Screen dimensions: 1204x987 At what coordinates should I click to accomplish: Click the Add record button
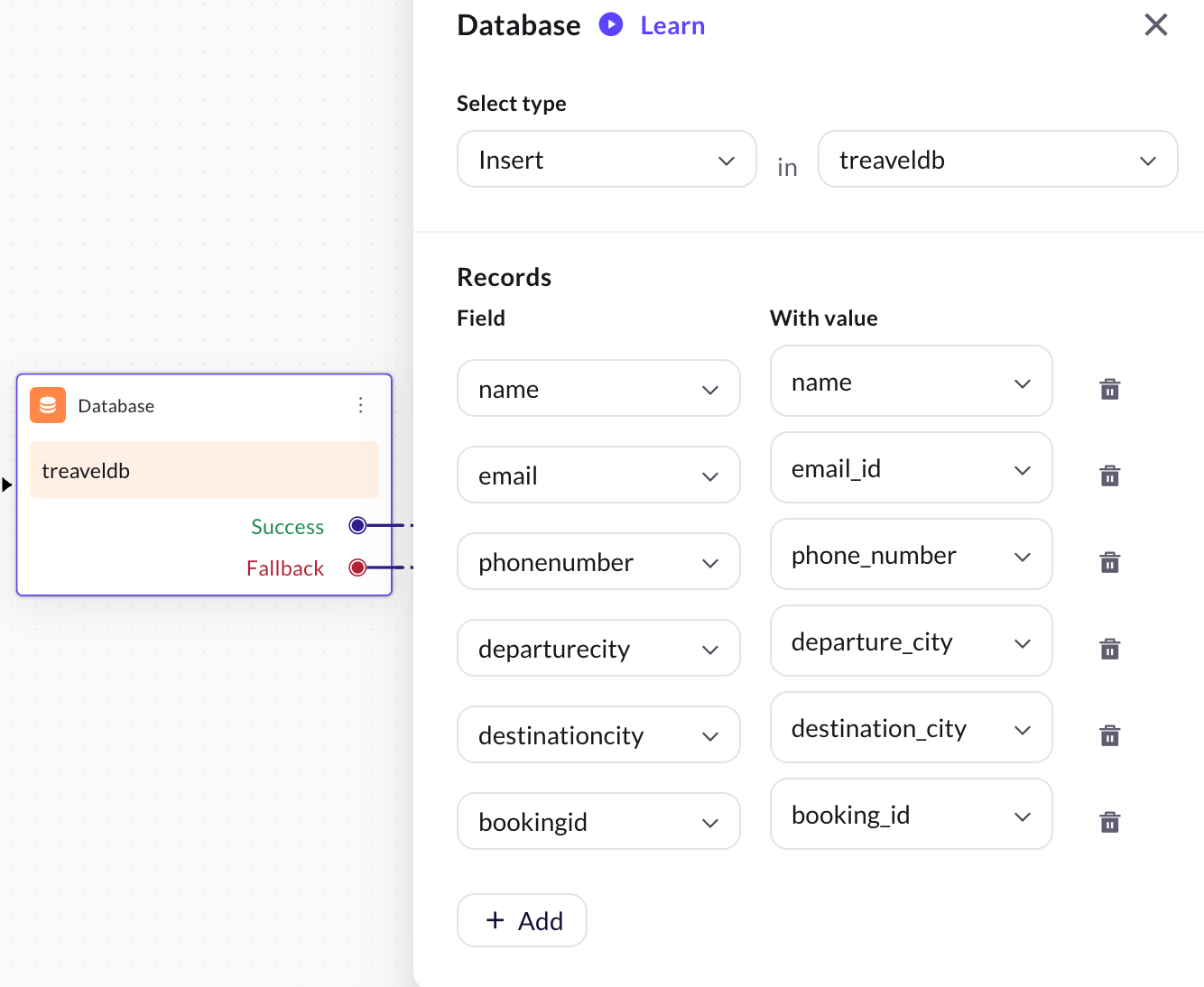coord(522,920)
